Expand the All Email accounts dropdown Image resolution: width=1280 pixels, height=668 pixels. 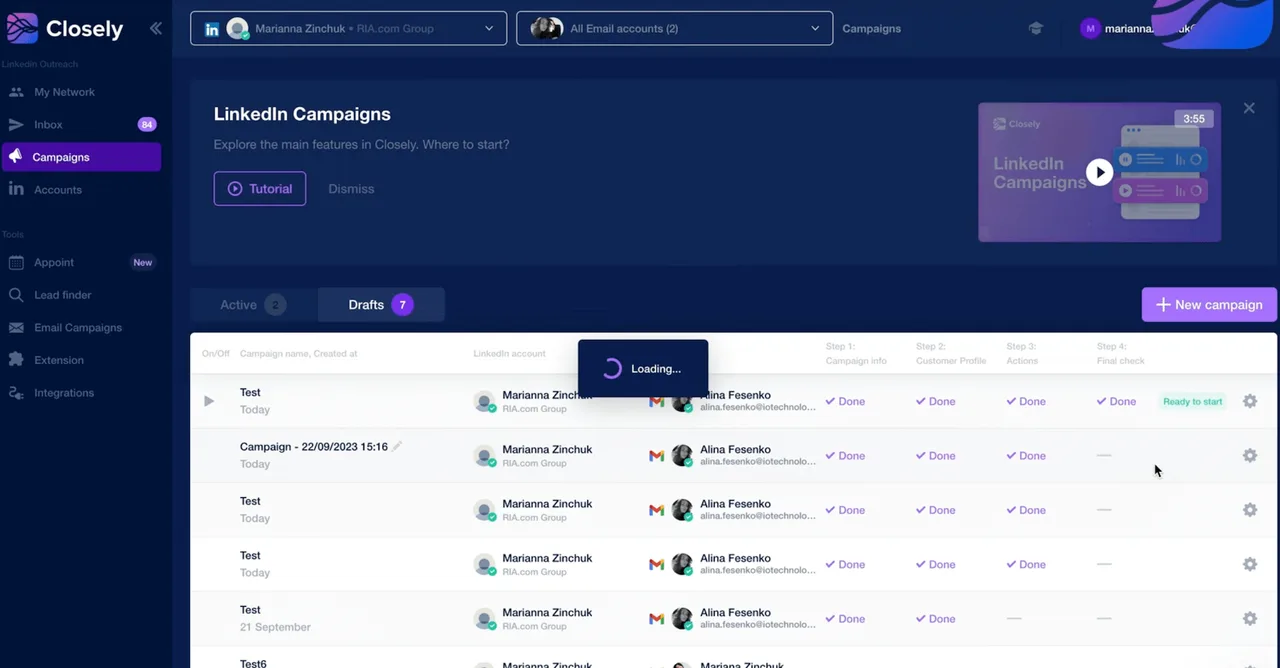pos(674,28)
